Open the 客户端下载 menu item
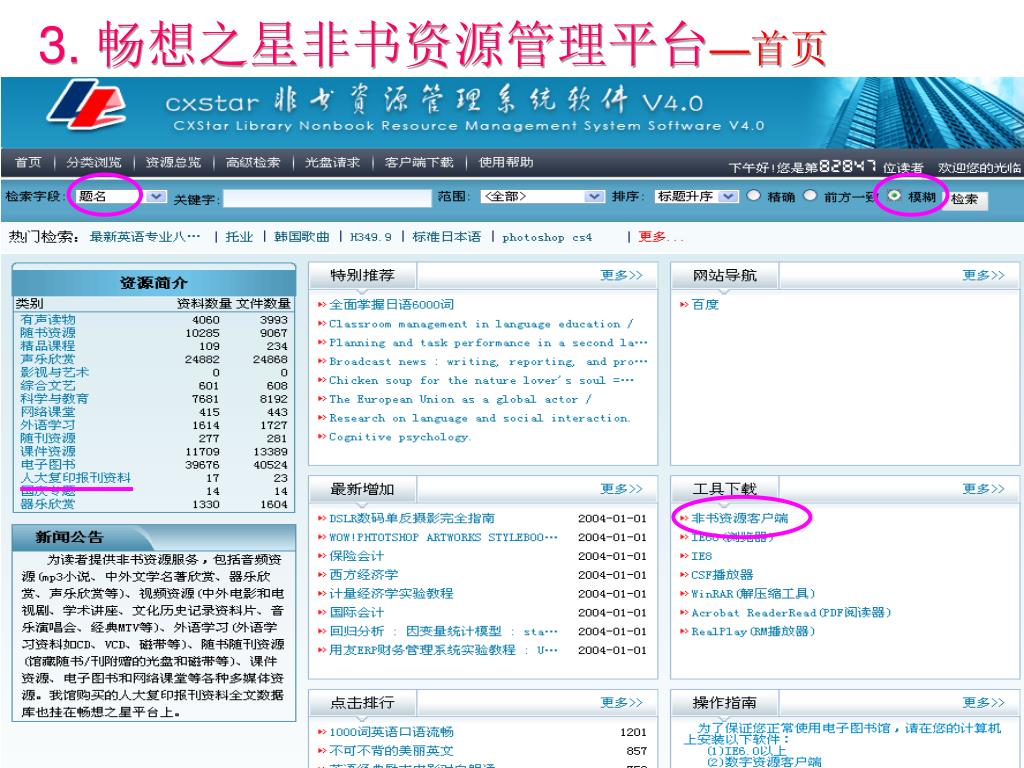The image size is (1024, 768). pos(419,163)
